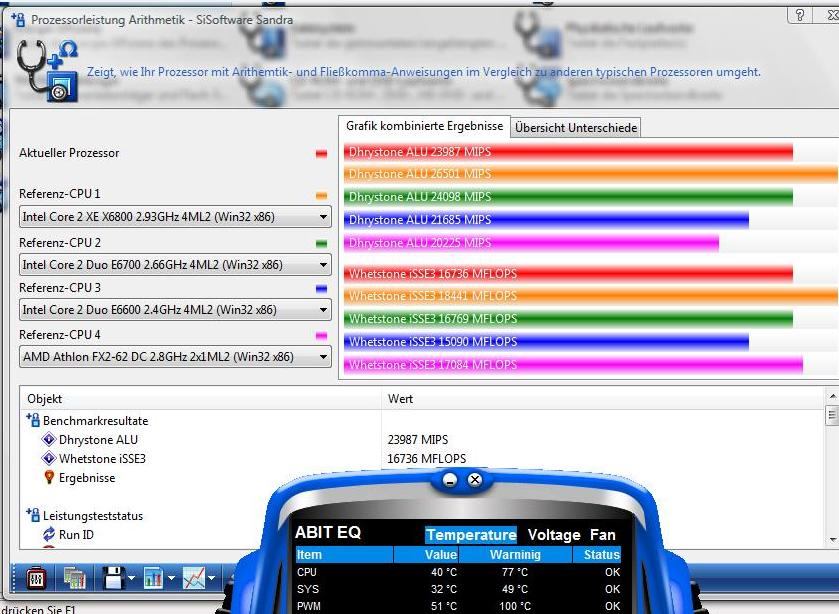
Task: Click the SYS temperature value '32 °C' in ABIT EQ
Action: 444,589
